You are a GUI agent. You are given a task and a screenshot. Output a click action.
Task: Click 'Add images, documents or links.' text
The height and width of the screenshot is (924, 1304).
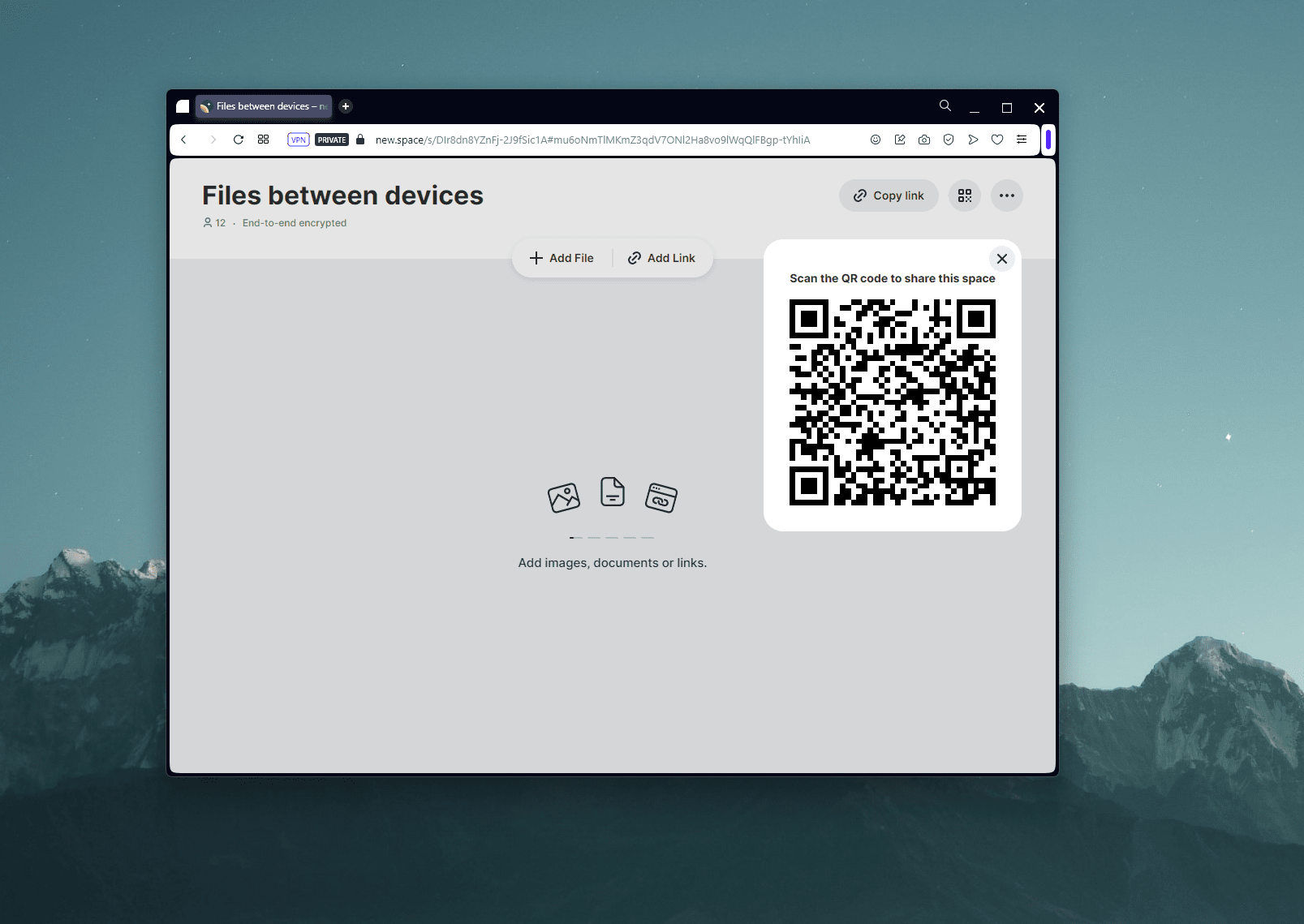(x=613, y=563)
